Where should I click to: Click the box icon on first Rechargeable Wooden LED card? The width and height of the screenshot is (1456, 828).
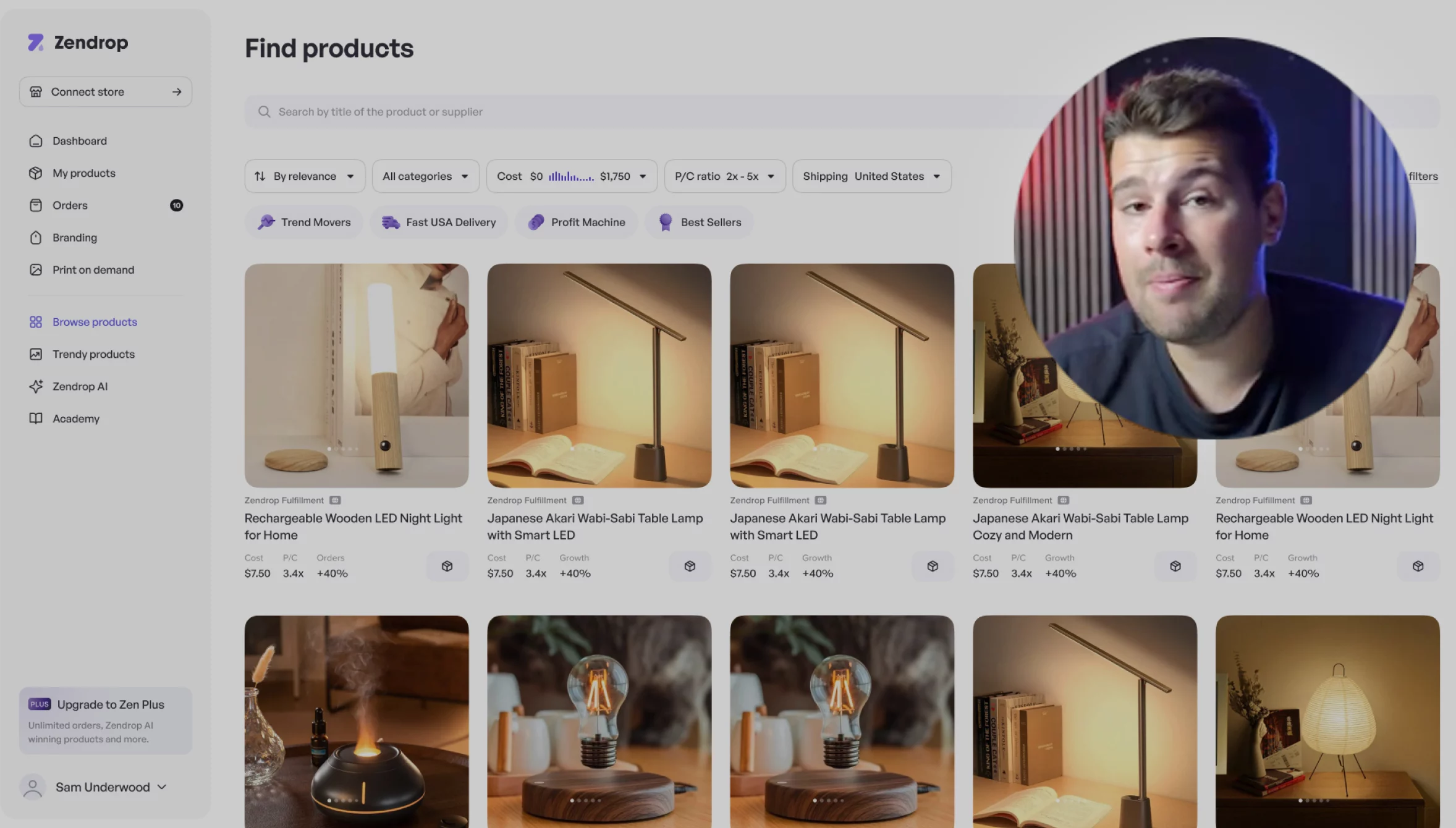[447, 566]
